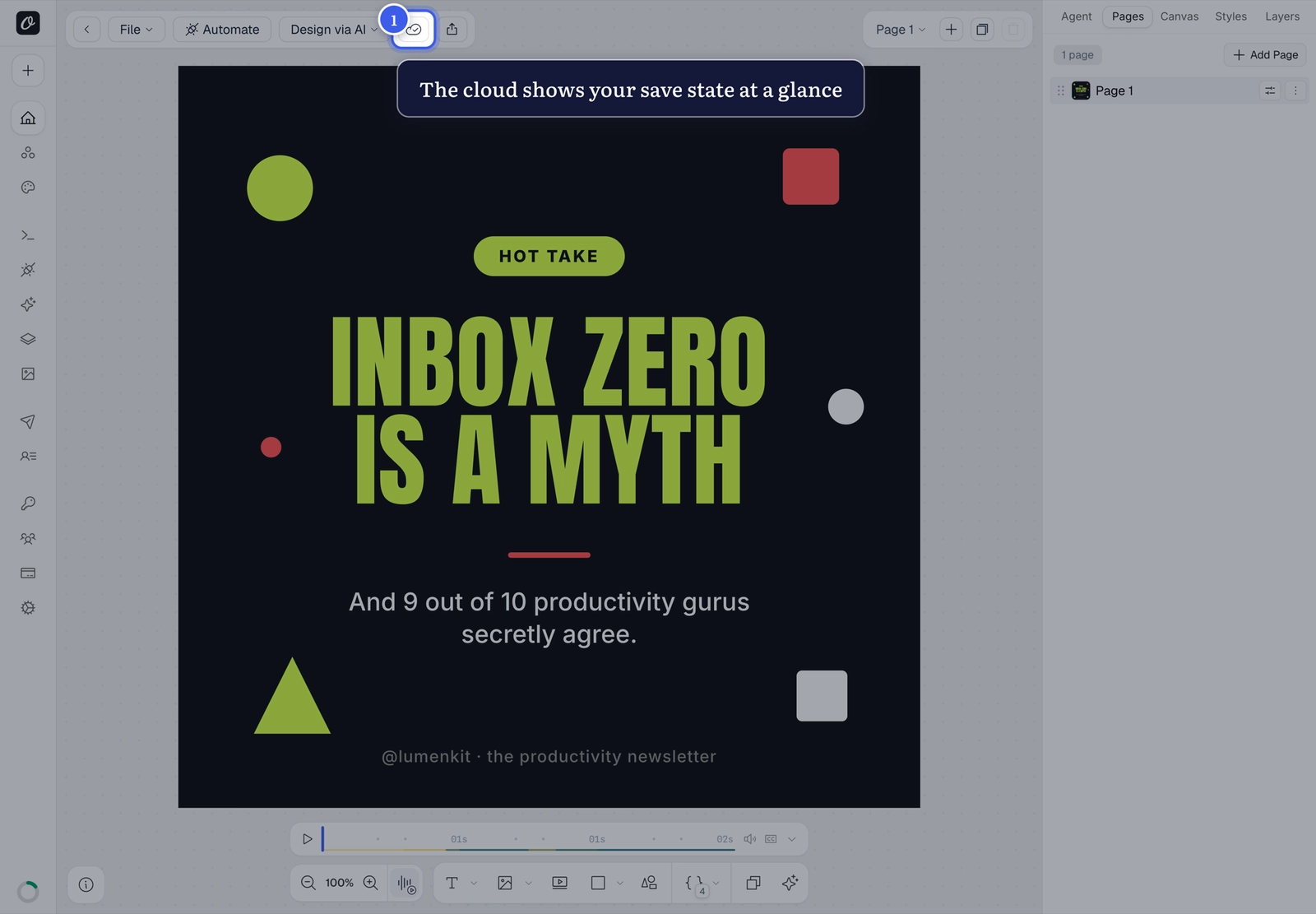Viewport: 1316px width, 914px height.
Task: Zoom in with plus magnifier
Action: point(371,883)
